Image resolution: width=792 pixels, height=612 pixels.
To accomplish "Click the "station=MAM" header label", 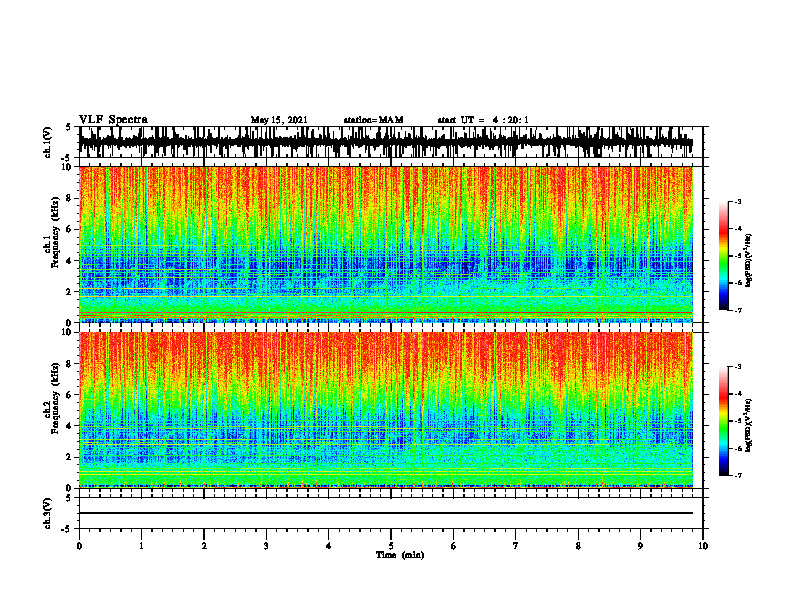I will point(373,120).
